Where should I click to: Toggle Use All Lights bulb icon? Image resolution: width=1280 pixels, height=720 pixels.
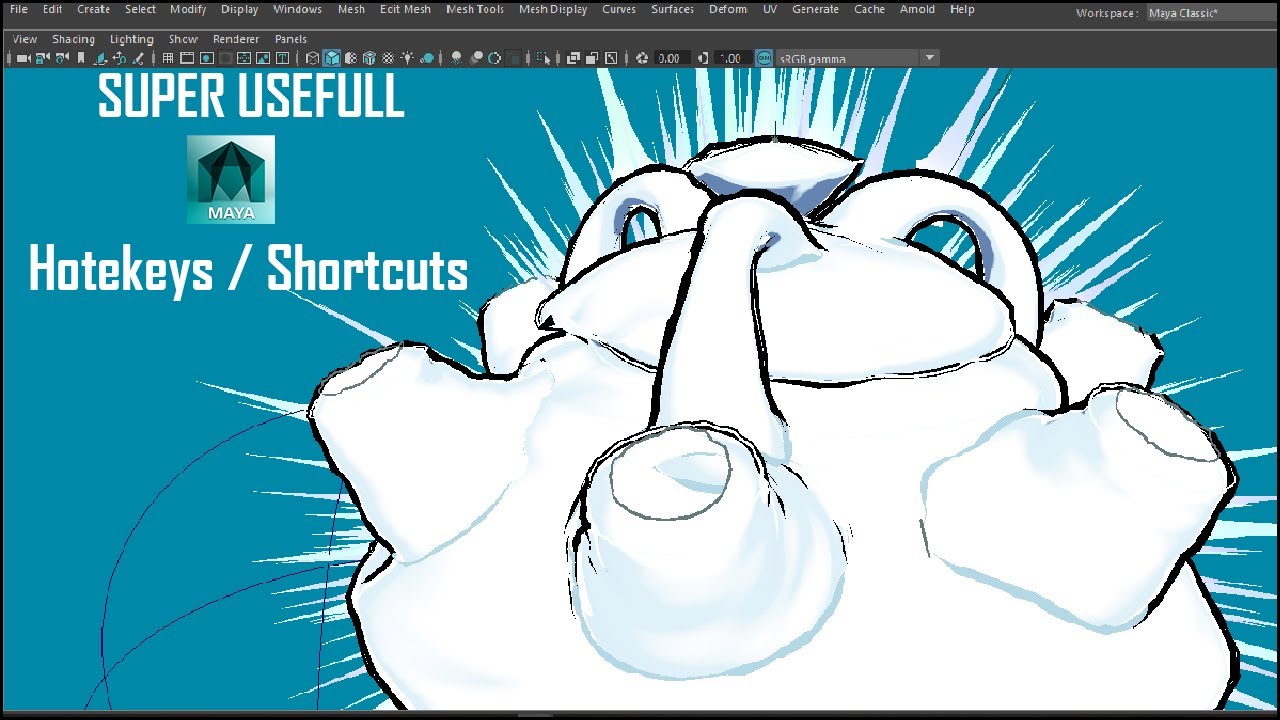point(408,58)
